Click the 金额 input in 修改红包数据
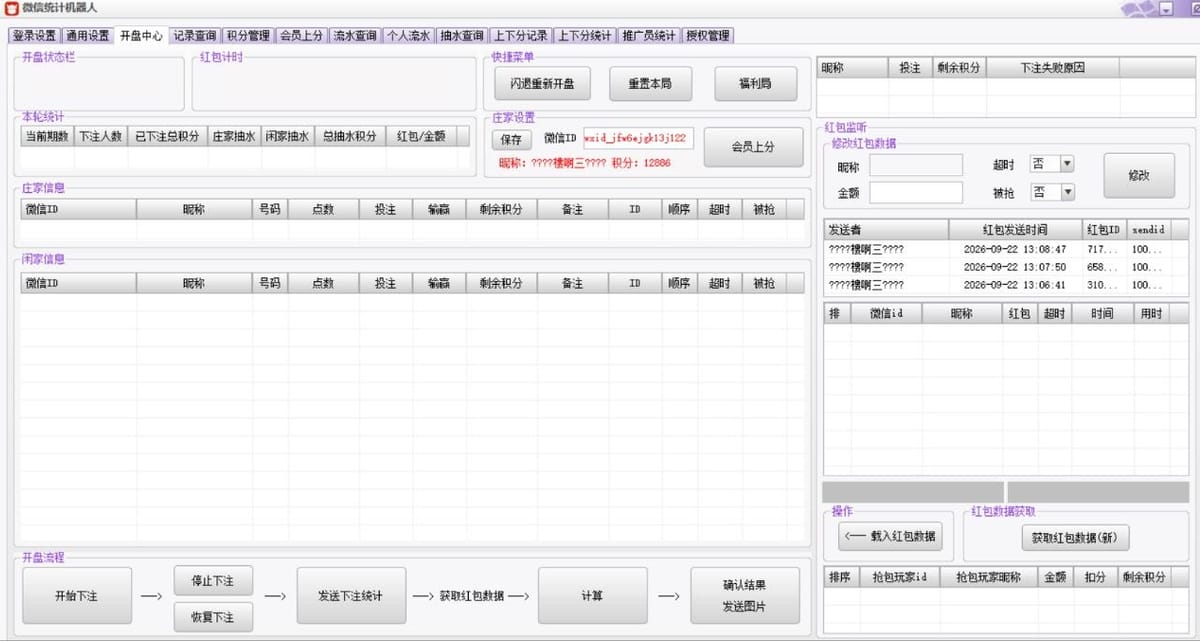 916,192
